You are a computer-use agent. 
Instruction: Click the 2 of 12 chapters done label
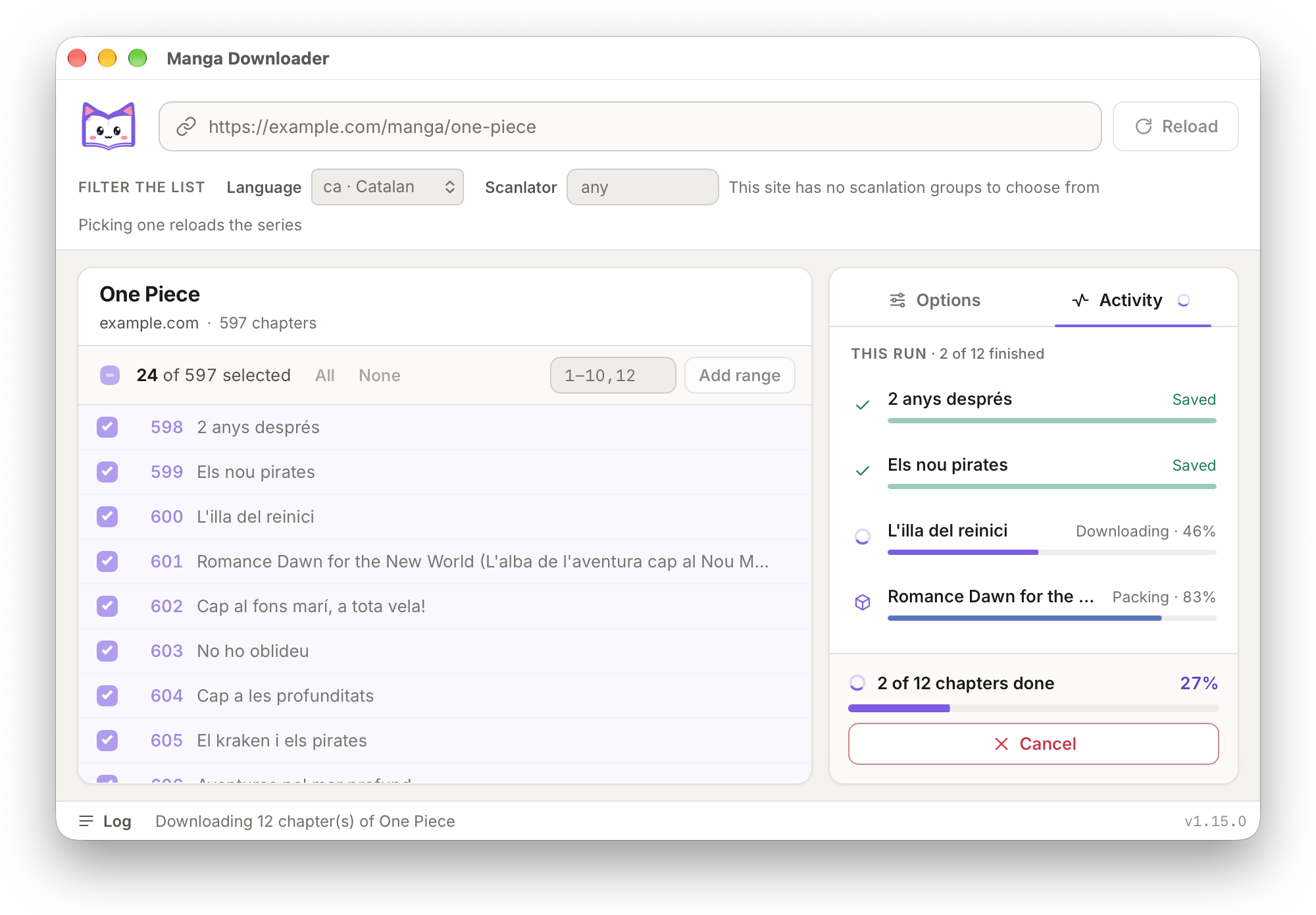coord(965,683)
